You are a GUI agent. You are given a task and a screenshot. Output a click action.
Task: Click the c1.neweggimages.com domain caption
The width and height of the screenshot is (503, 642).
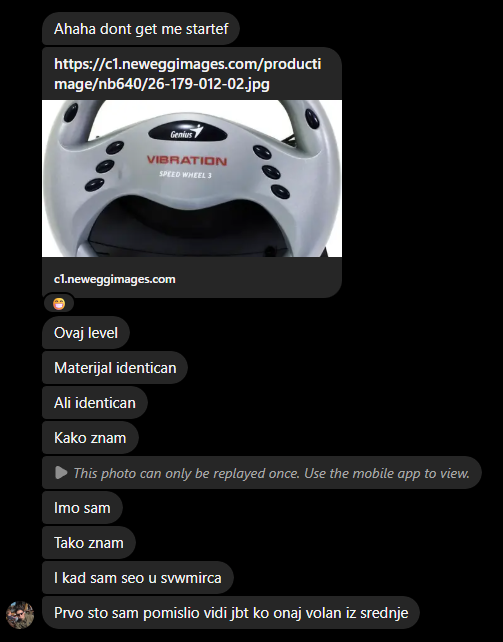click(115, 279)
